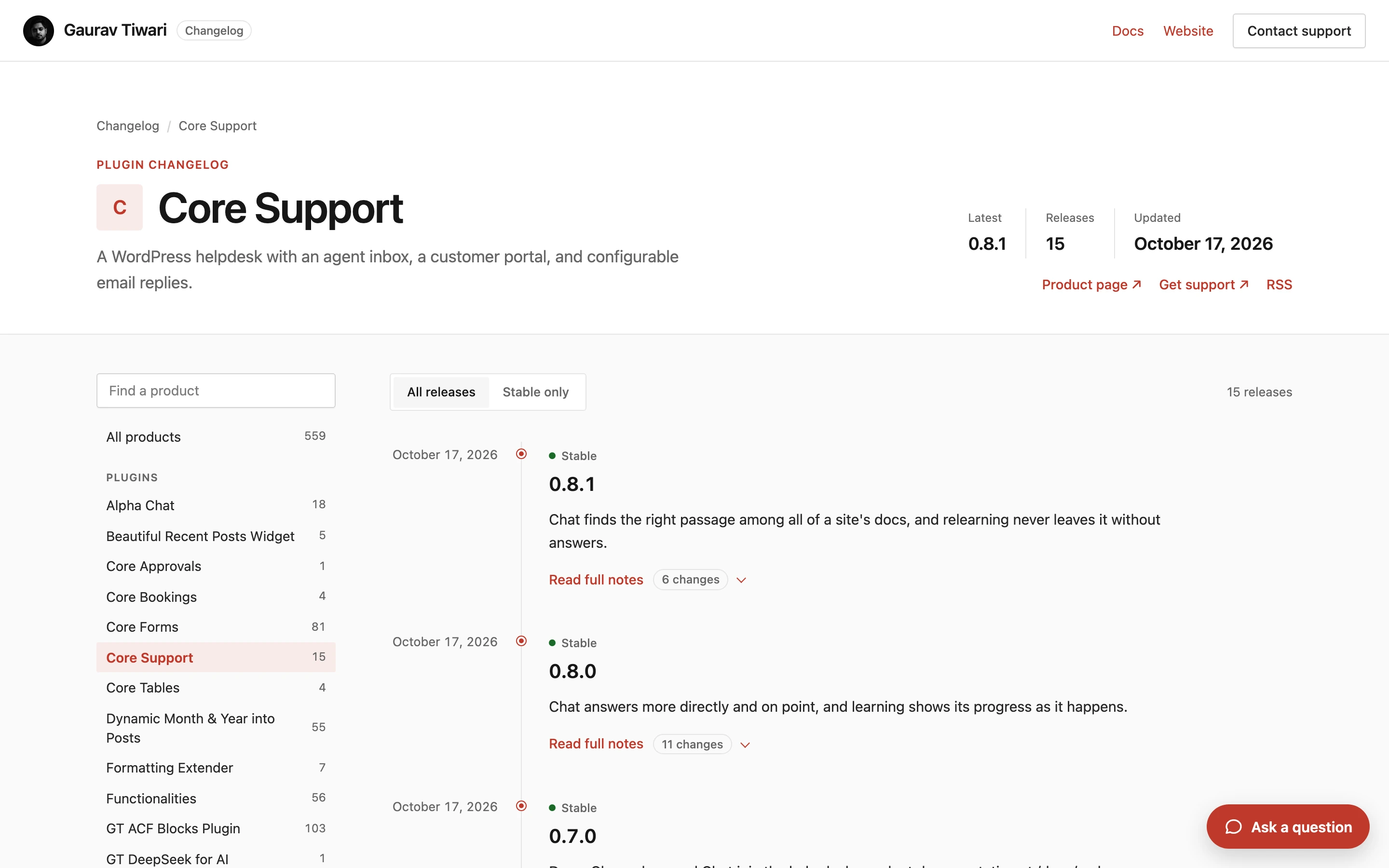
Task: Go to Changelog breadcrumb
Action: click(127, 126)
